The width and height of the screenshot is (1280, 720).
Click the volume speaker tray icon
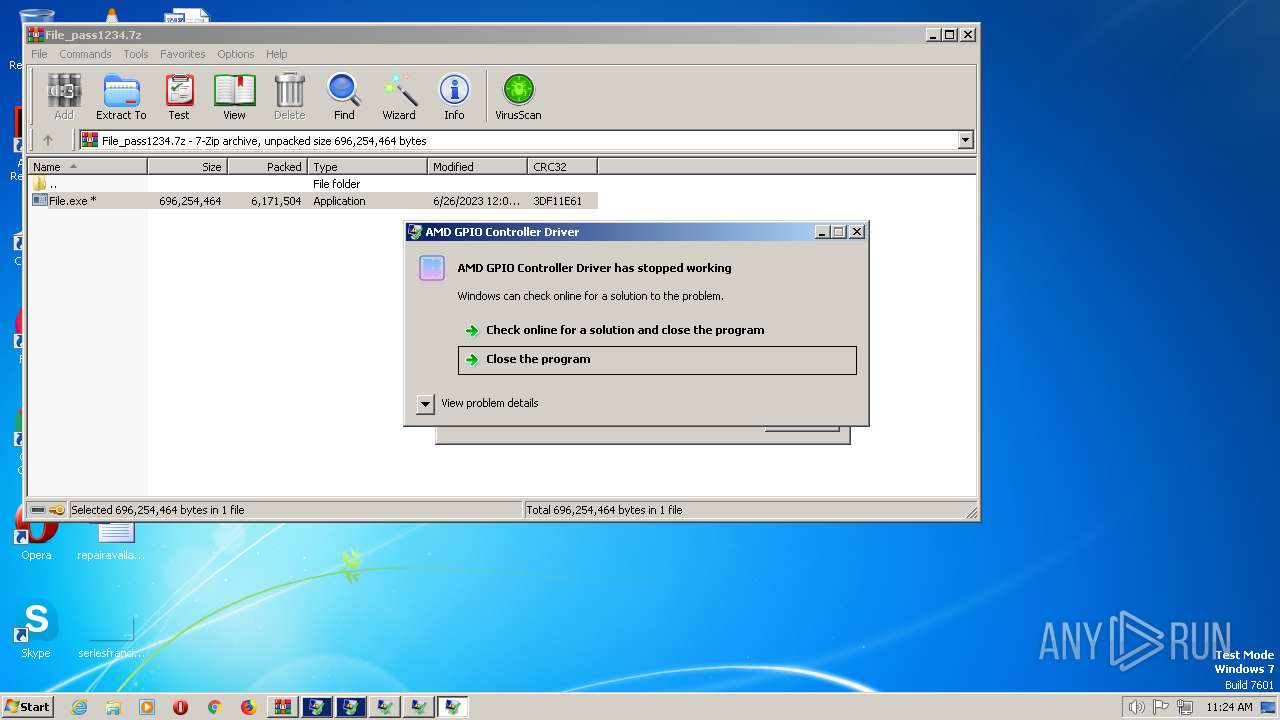(1136, 707)
